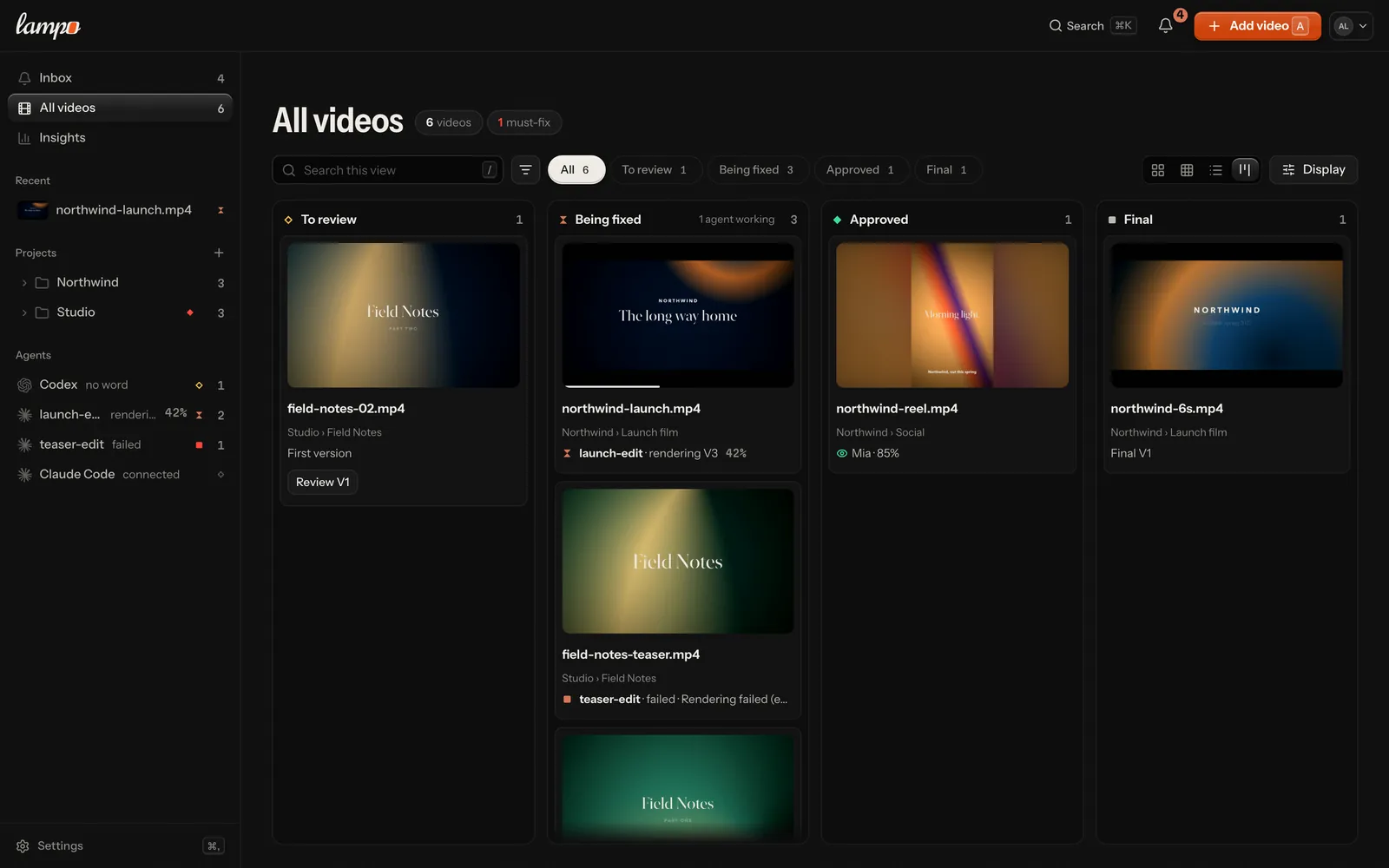
Task: Click the Mia 85% eye icon
Action: click(x=841, y=454)
